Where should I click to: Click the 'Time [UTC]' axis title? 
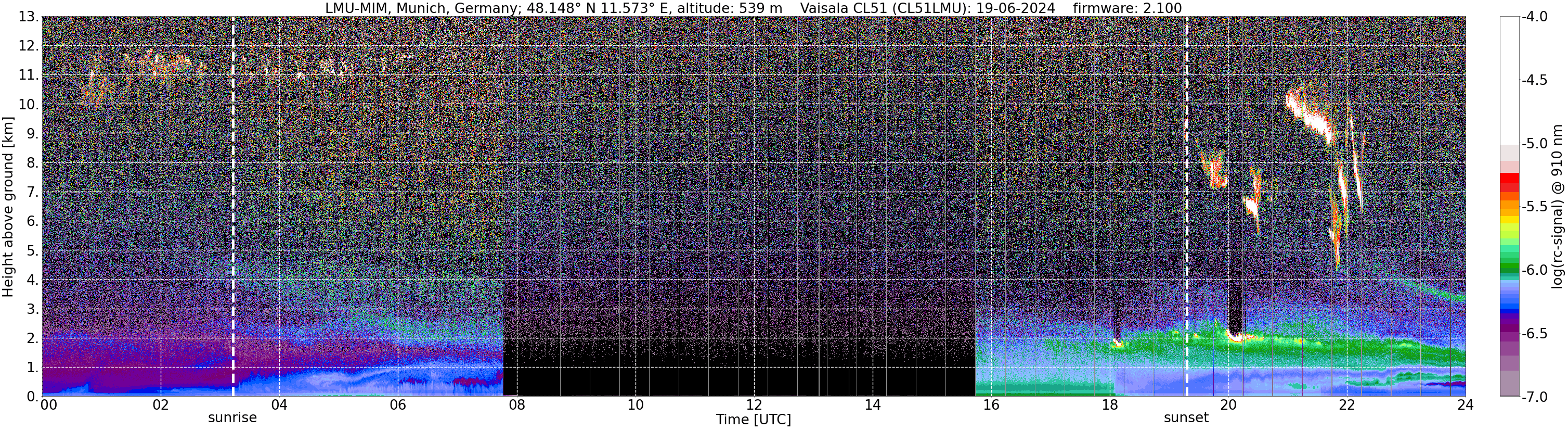click(x=754, y=420)
